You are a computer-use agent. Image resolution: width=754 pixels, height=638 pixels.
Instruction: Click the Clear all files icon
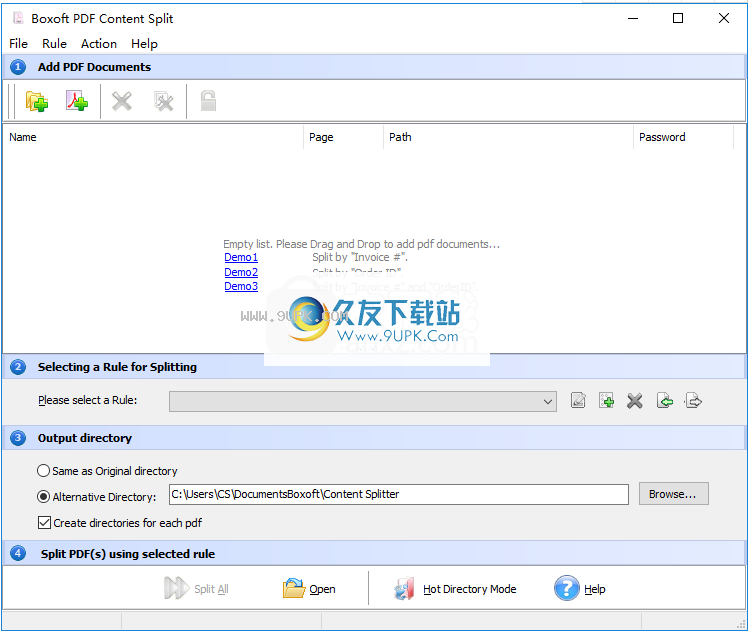(x=164, y=101)
